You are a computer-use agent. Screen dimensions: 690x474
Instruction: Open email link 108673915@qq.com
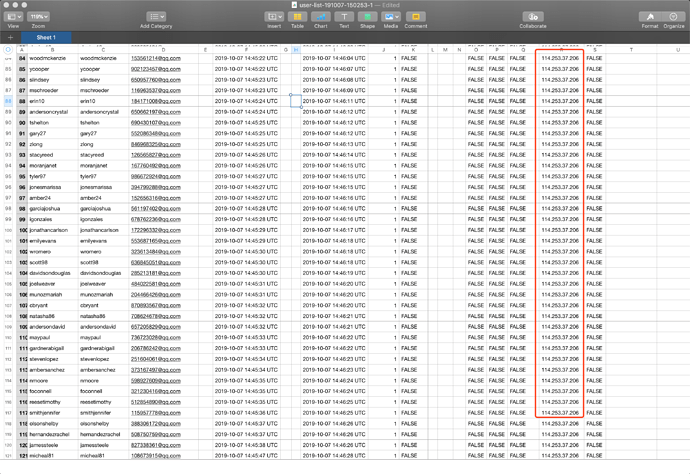coord(156,456)
